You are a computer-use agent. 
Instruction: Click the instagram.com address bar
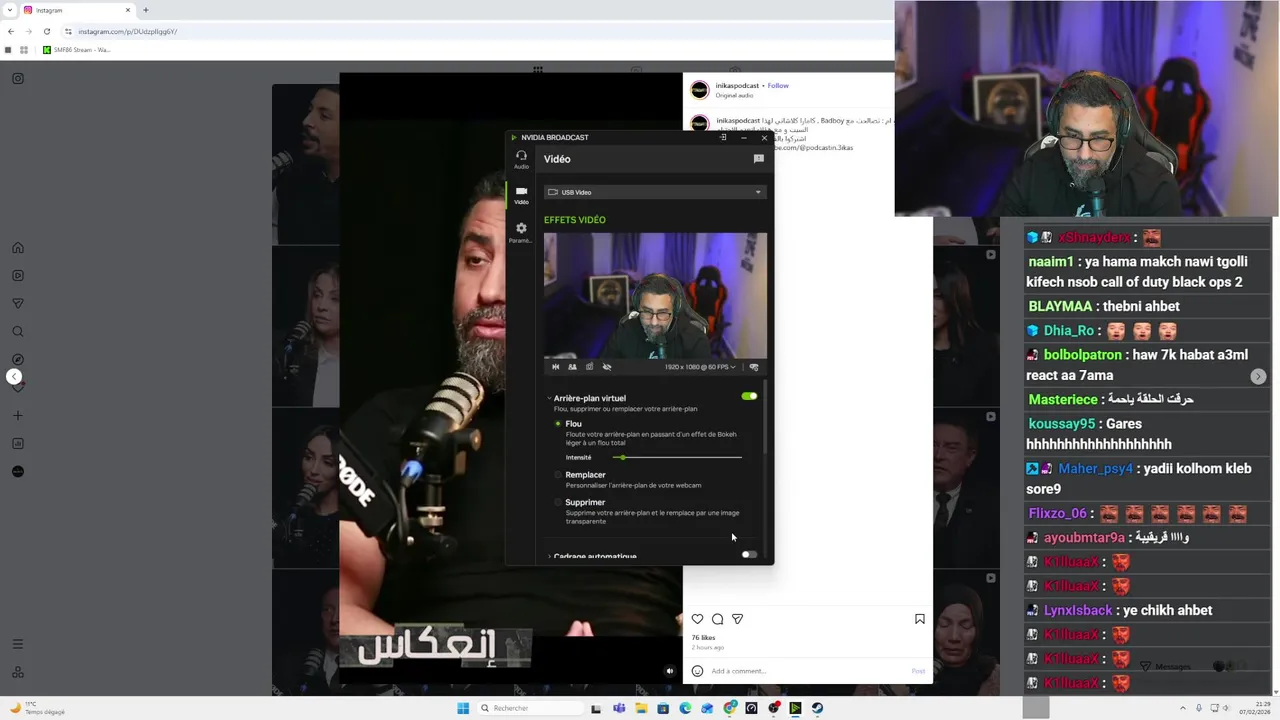(x=475, y=31)
